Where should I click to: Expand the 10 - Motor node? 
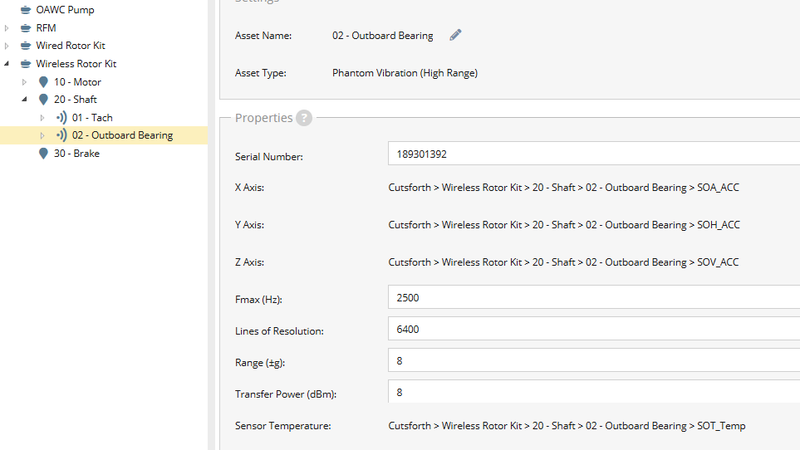[x=24, y=82]
